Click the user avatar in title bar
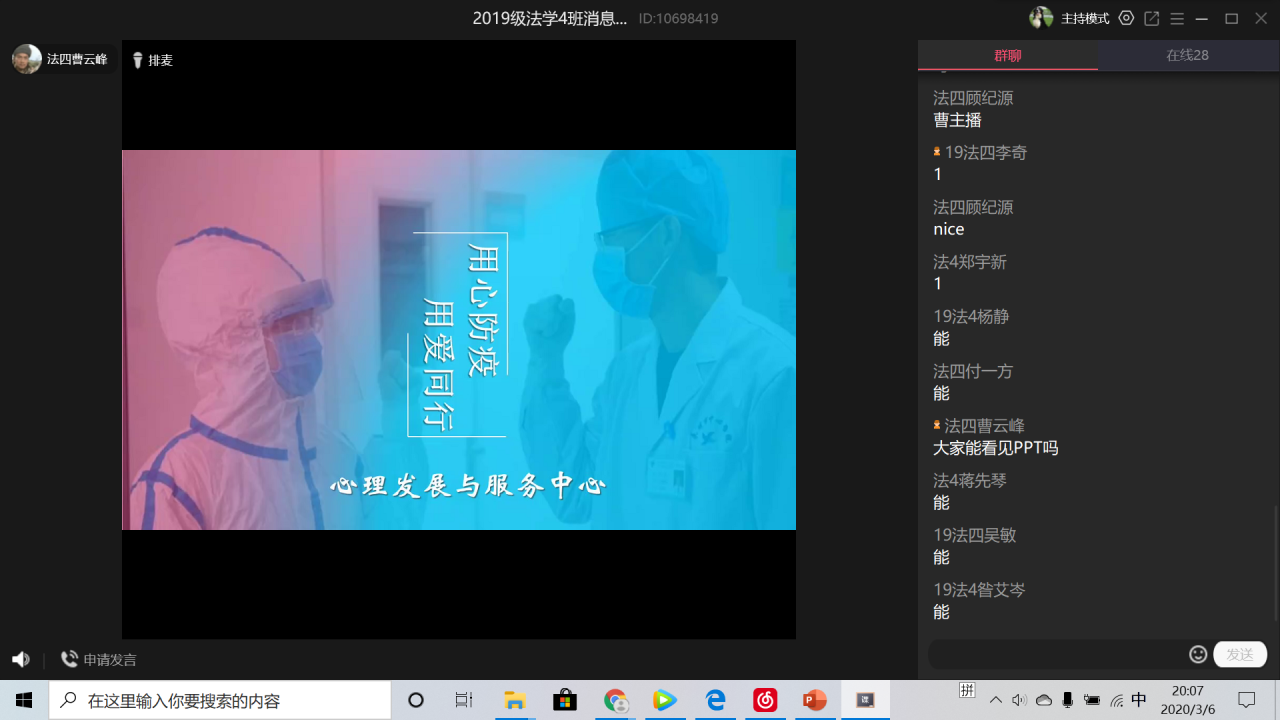 click(1041, 18)
